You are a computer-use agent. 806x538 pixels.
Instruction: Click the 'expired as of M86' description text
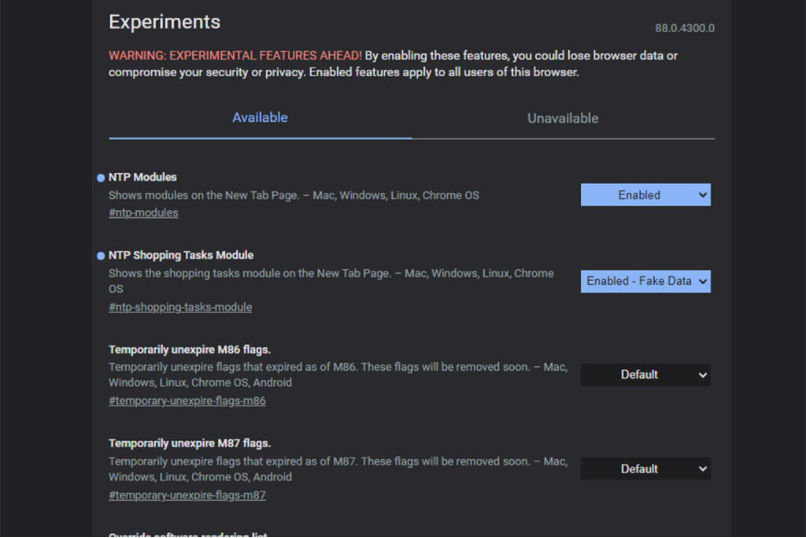[338, 375]
